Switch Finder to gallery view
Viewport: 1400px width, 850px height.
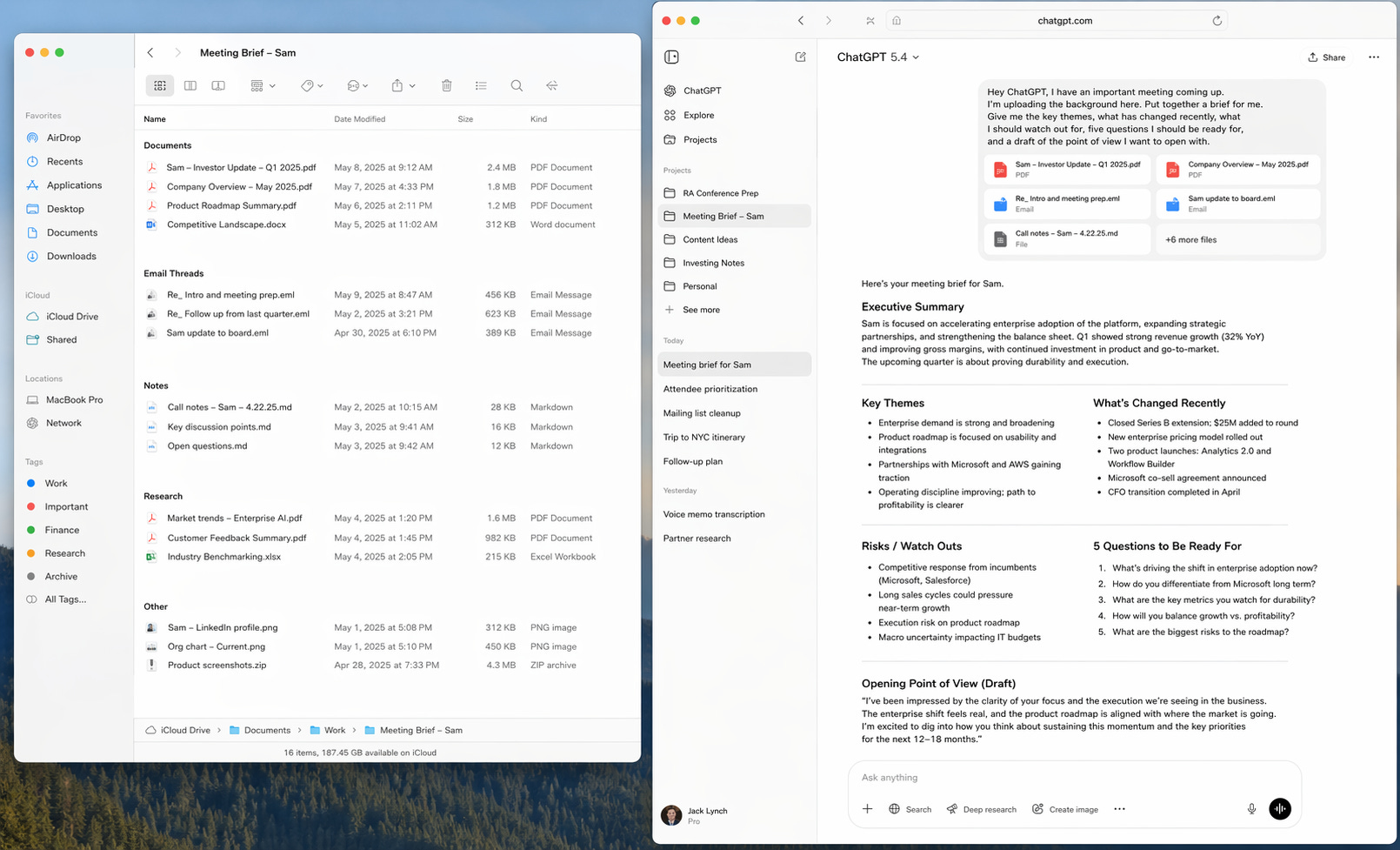click(218, 85)
